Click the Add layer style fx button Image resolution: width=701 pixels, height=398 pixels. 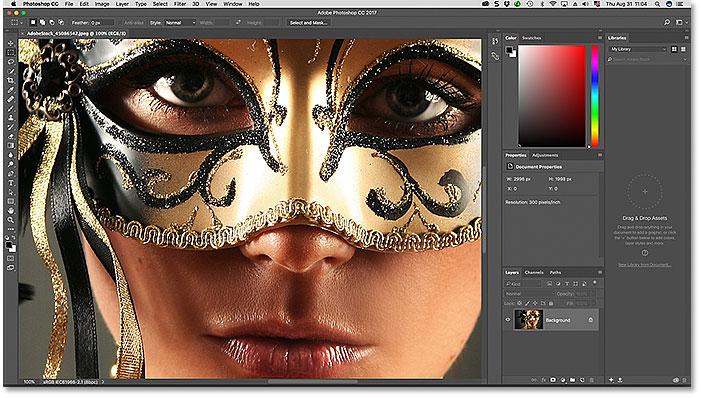[x=544, y=380]
